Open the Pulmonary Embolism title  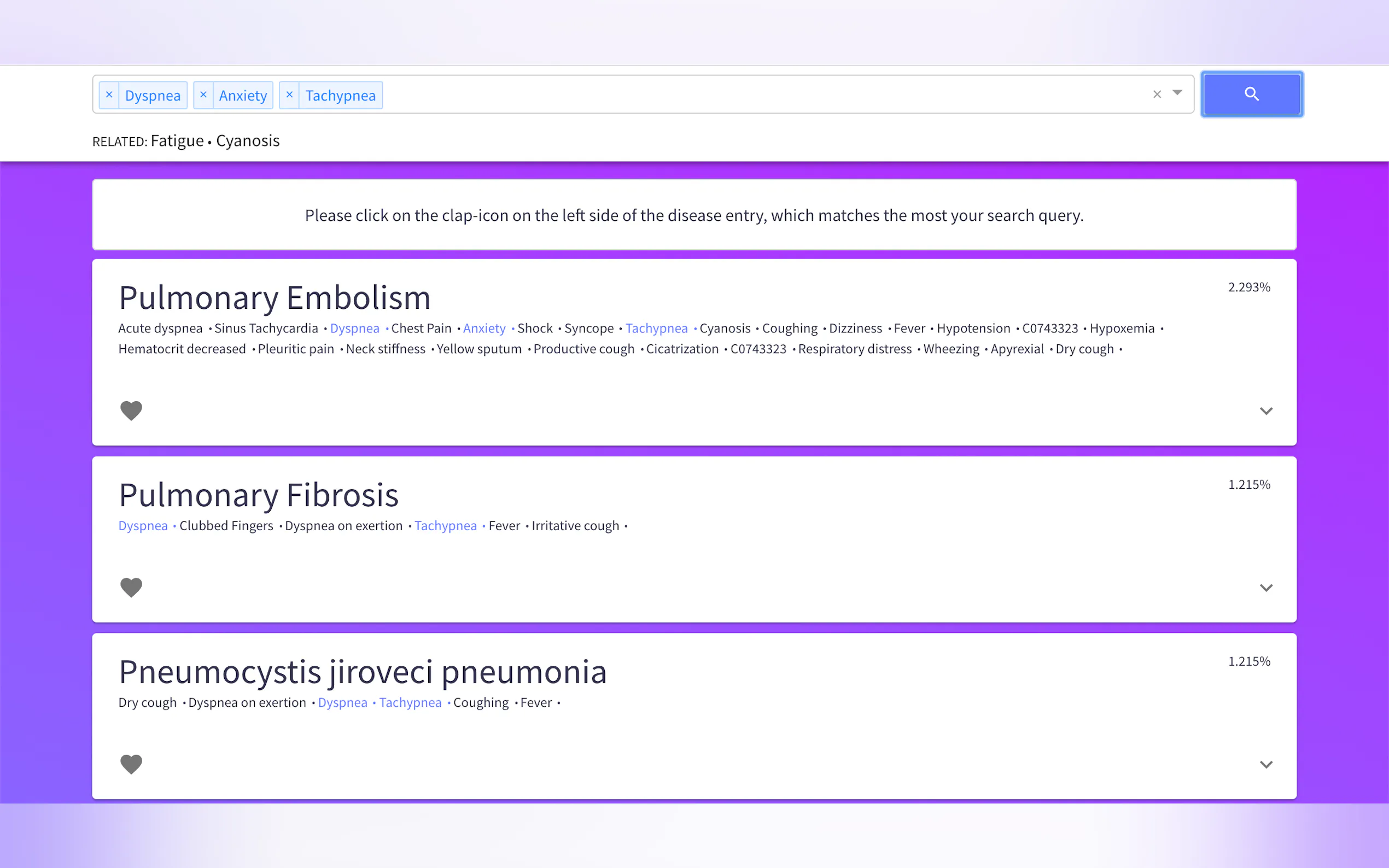point(275,298)
